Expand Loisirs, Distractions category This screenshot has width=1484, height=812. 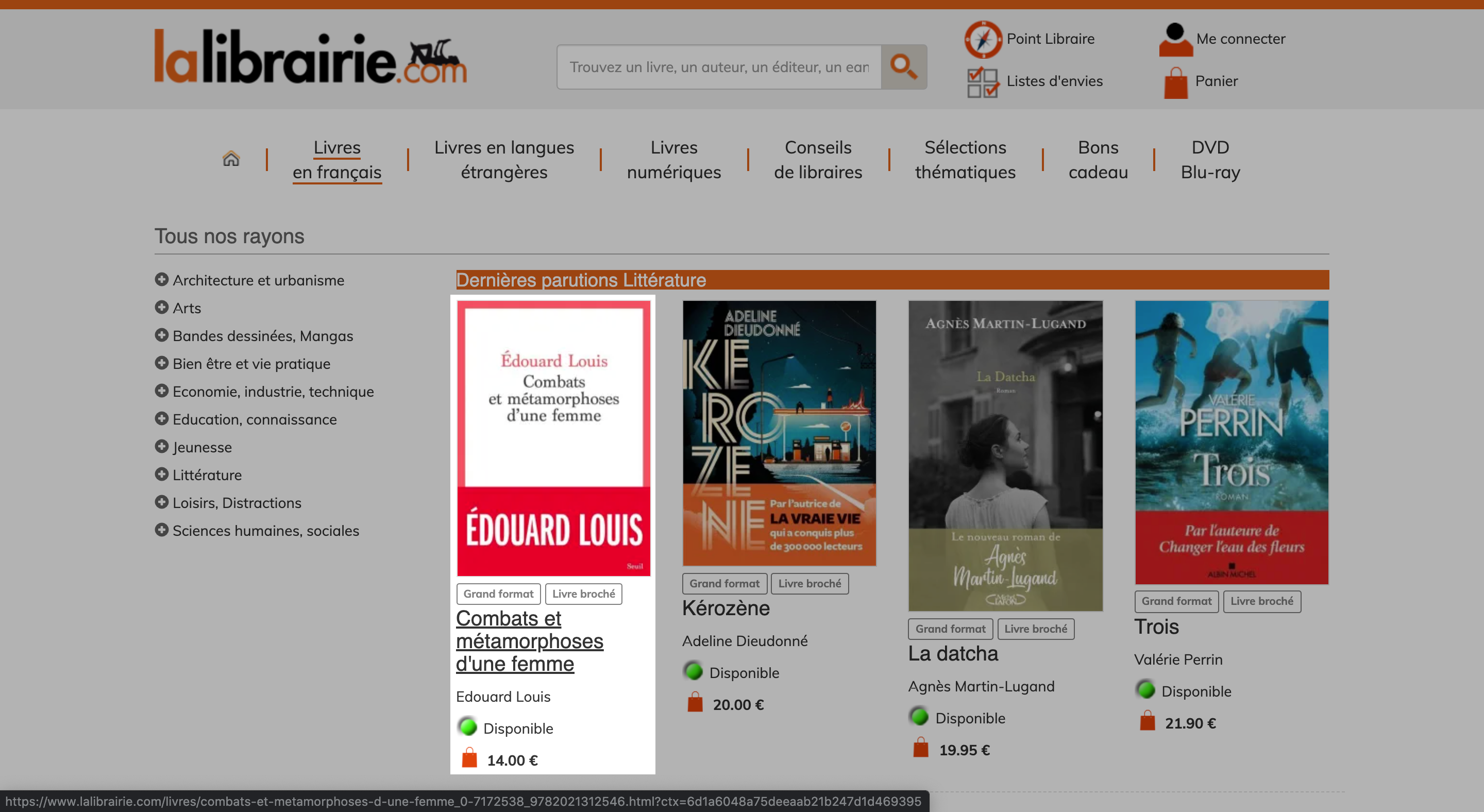162,502
